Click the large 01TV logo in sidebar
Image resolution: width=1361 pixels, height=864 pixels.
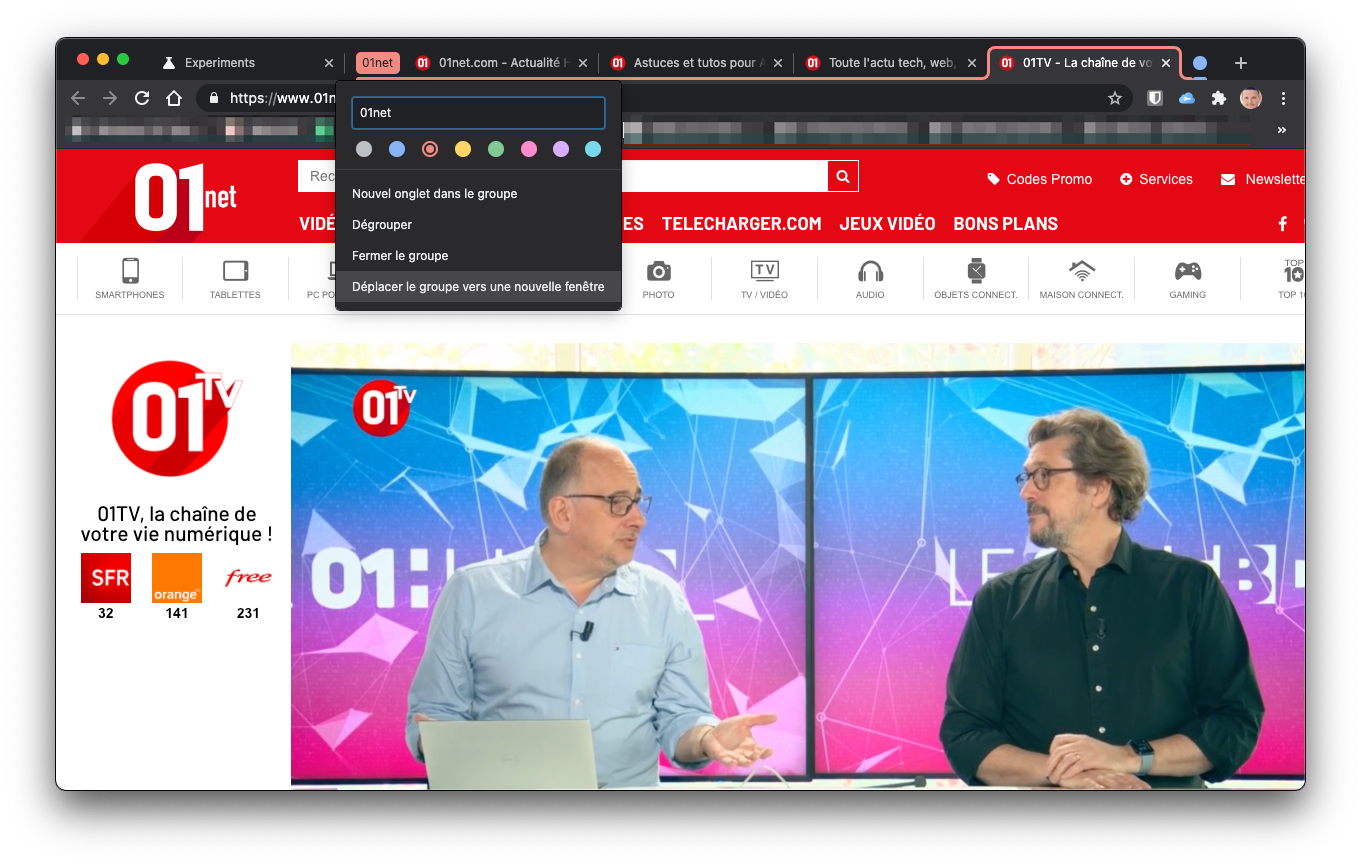click(x=176, y=419)
